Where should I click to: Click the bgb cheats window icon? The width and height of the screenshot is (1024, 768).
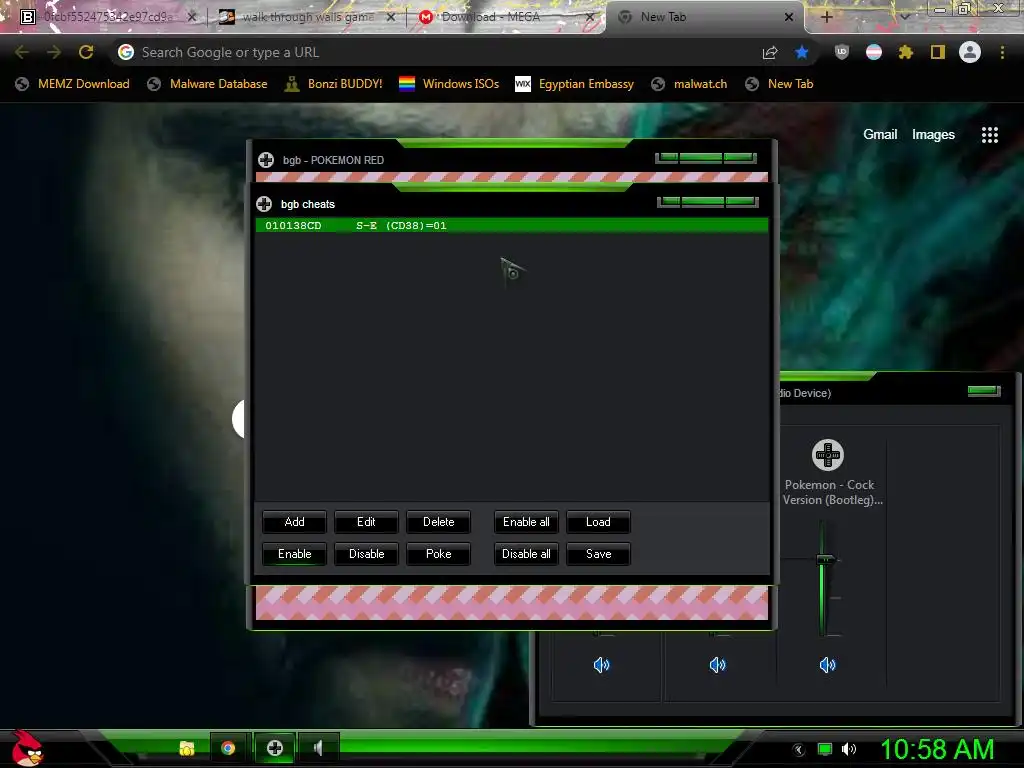pyautogui.click(x=264, y=204)
